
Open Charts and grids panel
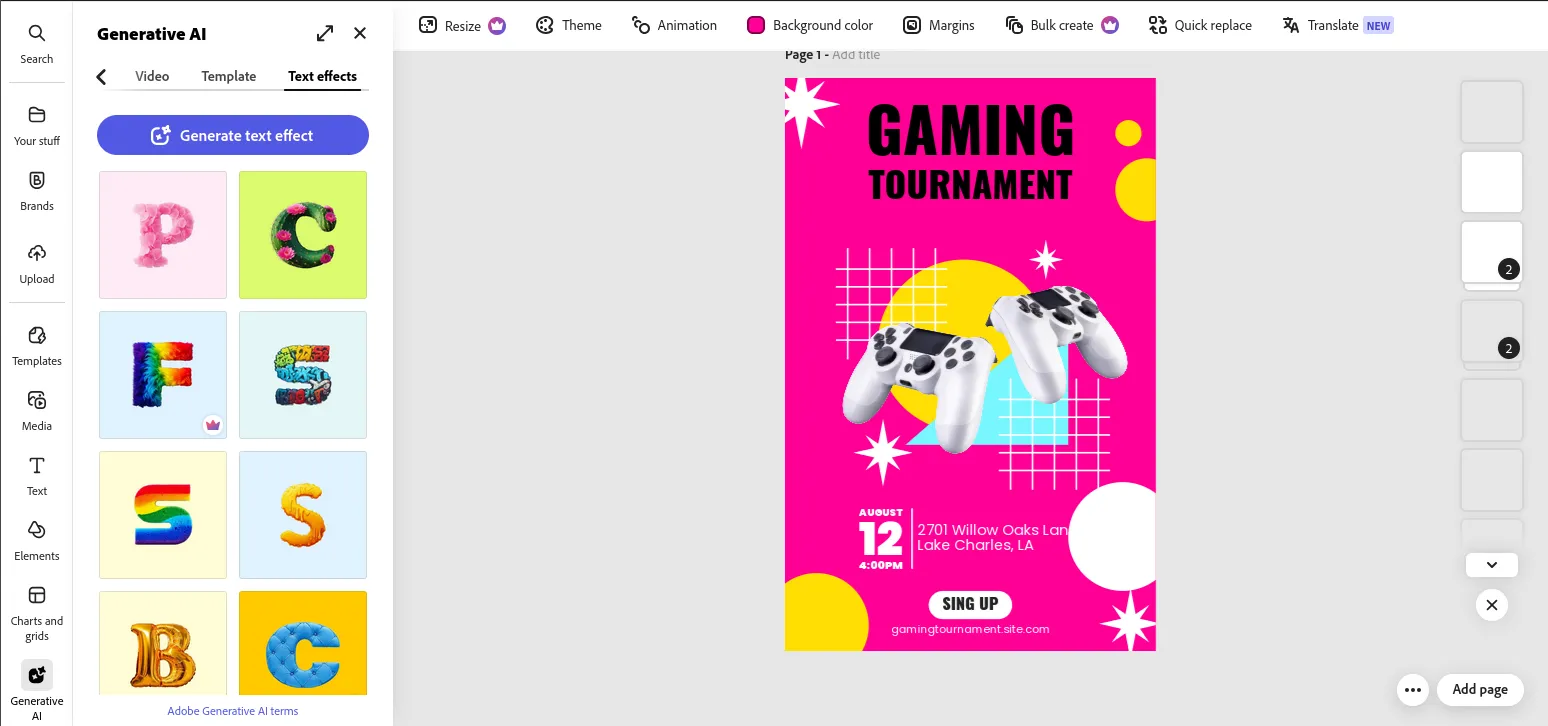click(x=36, y=612)
